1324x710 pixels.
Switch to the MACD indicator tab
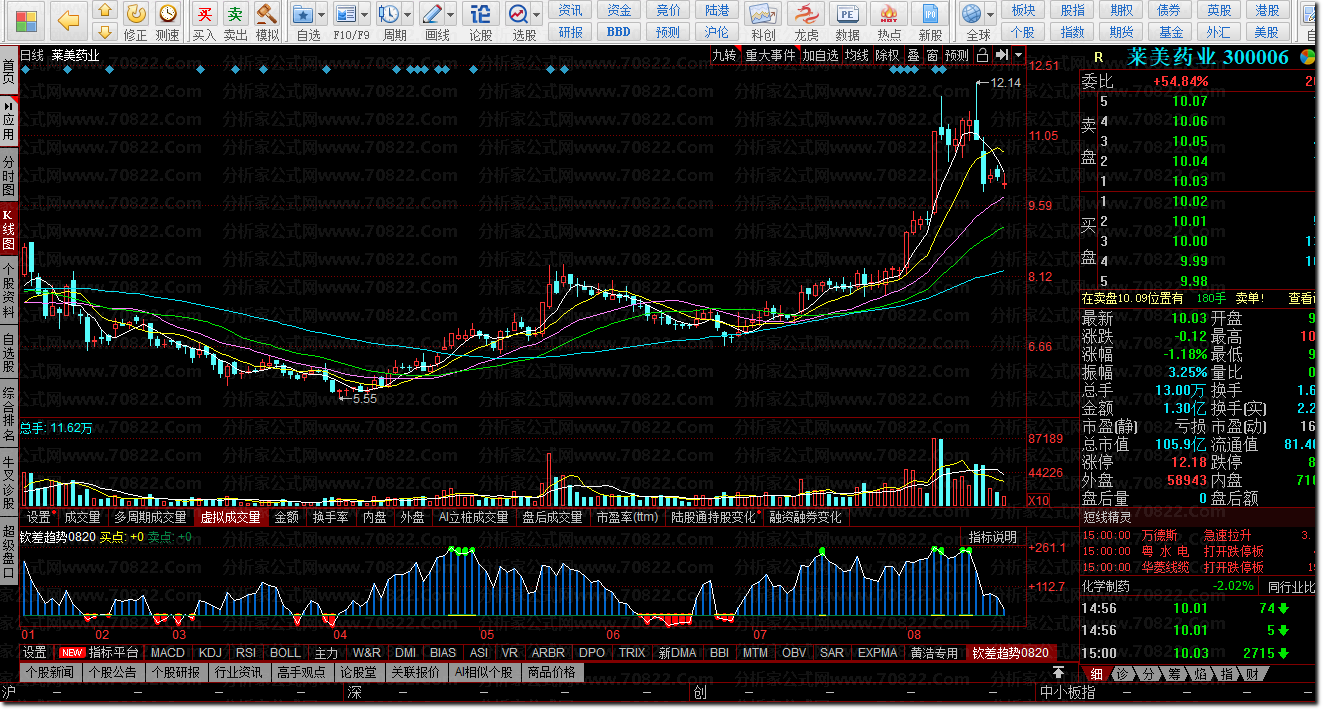[168, 653]
